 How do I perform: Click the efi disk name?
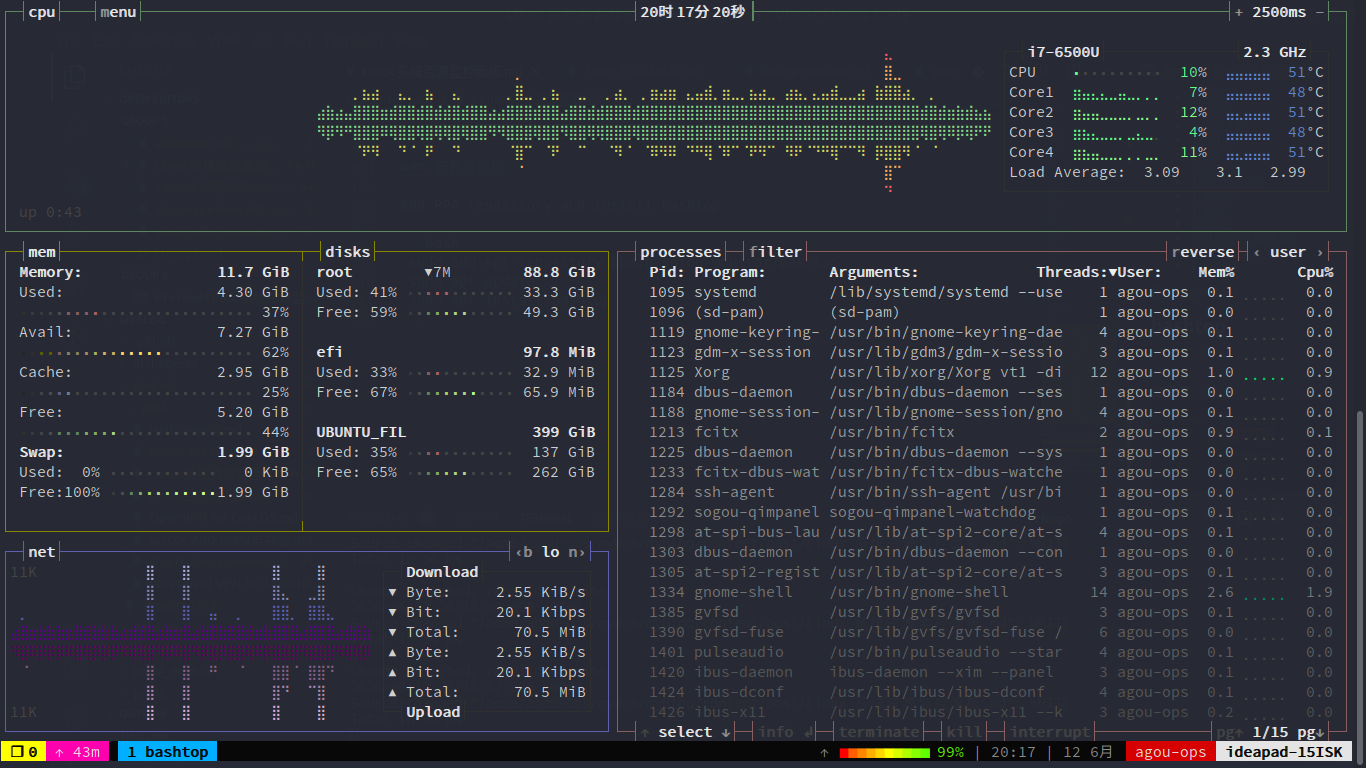pyautogui.click(x=330, y=352)
